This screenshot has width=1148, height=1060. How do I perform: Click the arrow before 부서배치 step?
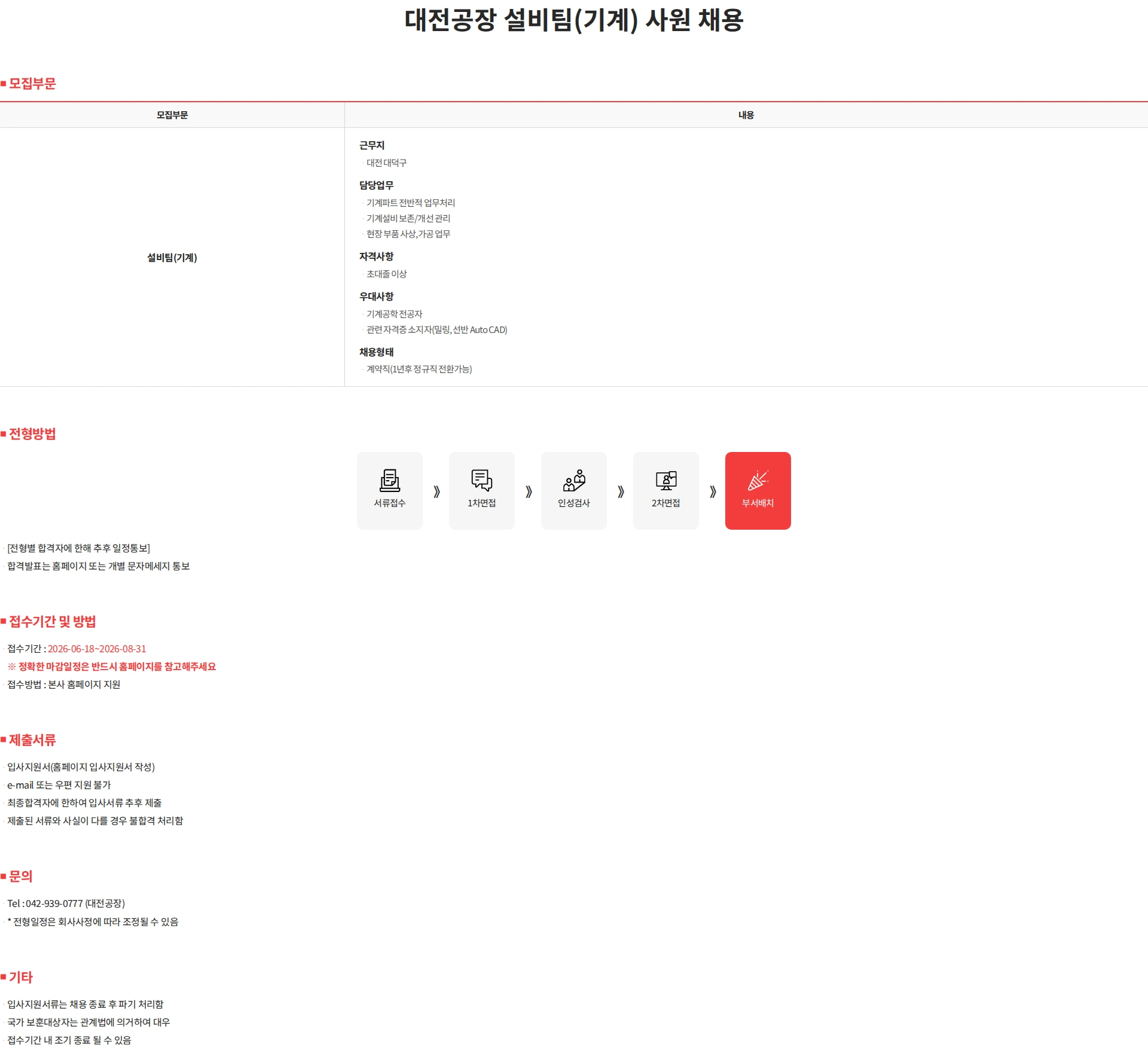pos(713,491)
